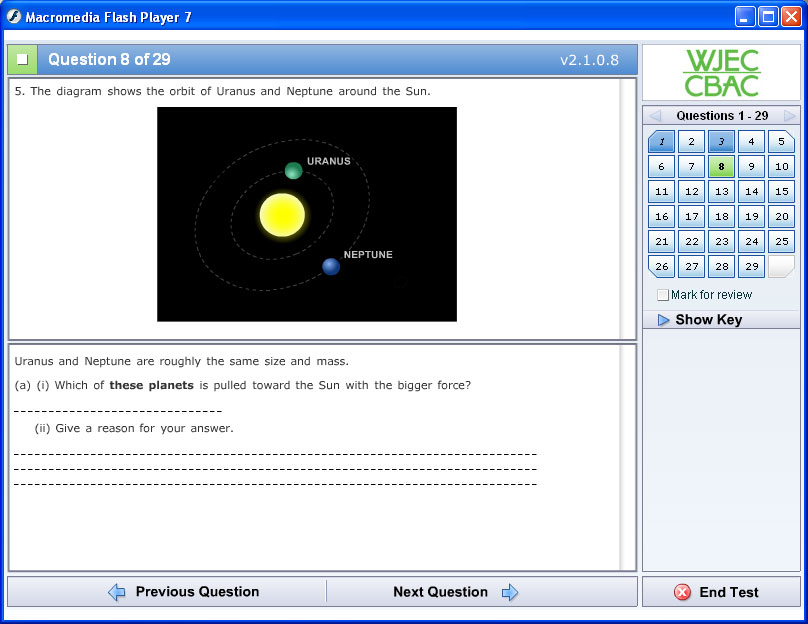808x624 pixels.
Task: Click the version label v2.1.0.8
Action: 590,60
